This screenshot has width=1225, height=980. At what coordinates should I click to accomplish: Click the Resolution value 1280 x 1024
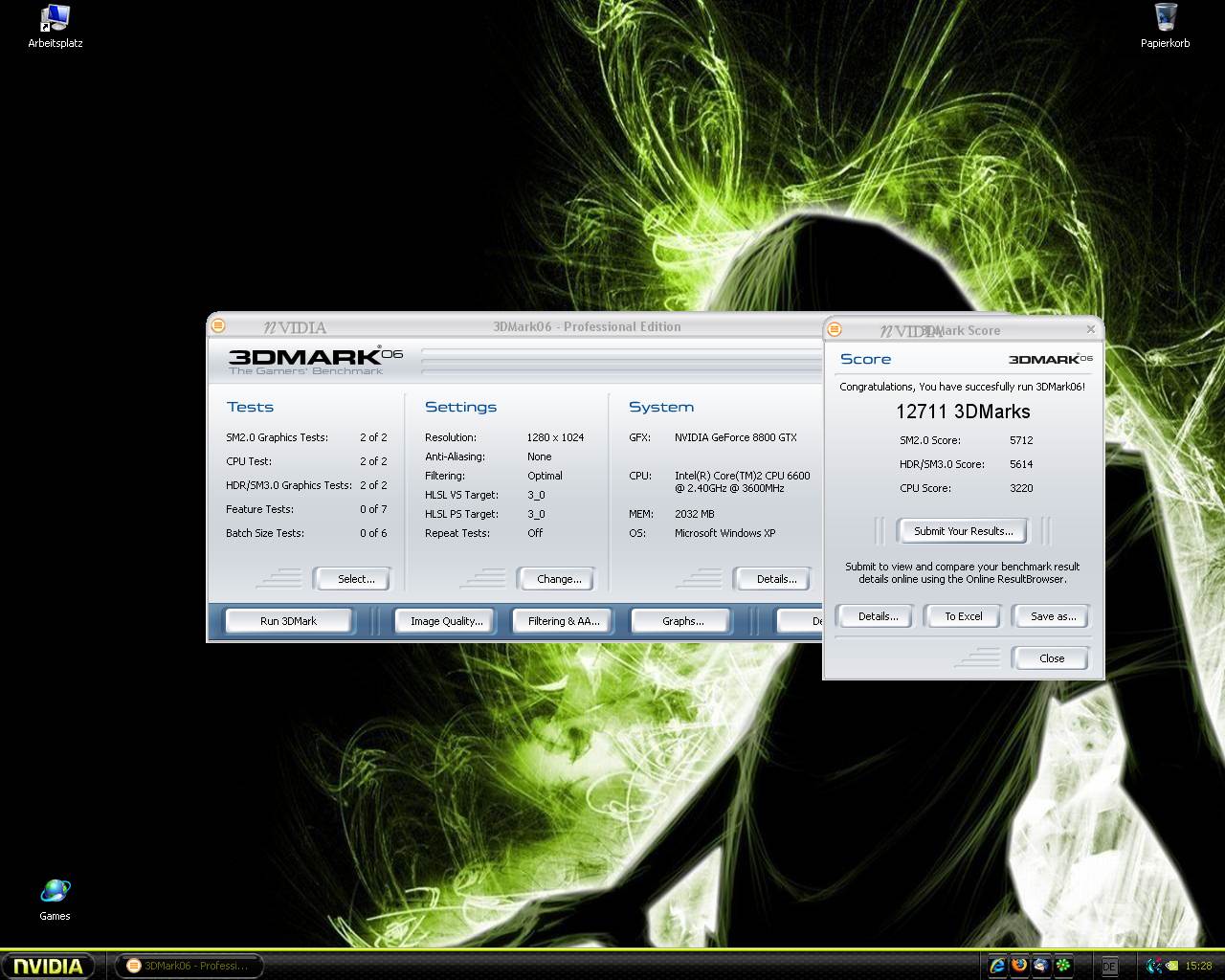coord(555,437)
